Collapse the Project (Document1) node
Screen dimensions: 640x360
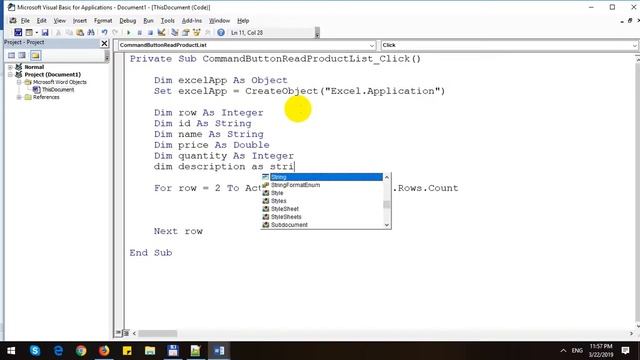(10, 75)
